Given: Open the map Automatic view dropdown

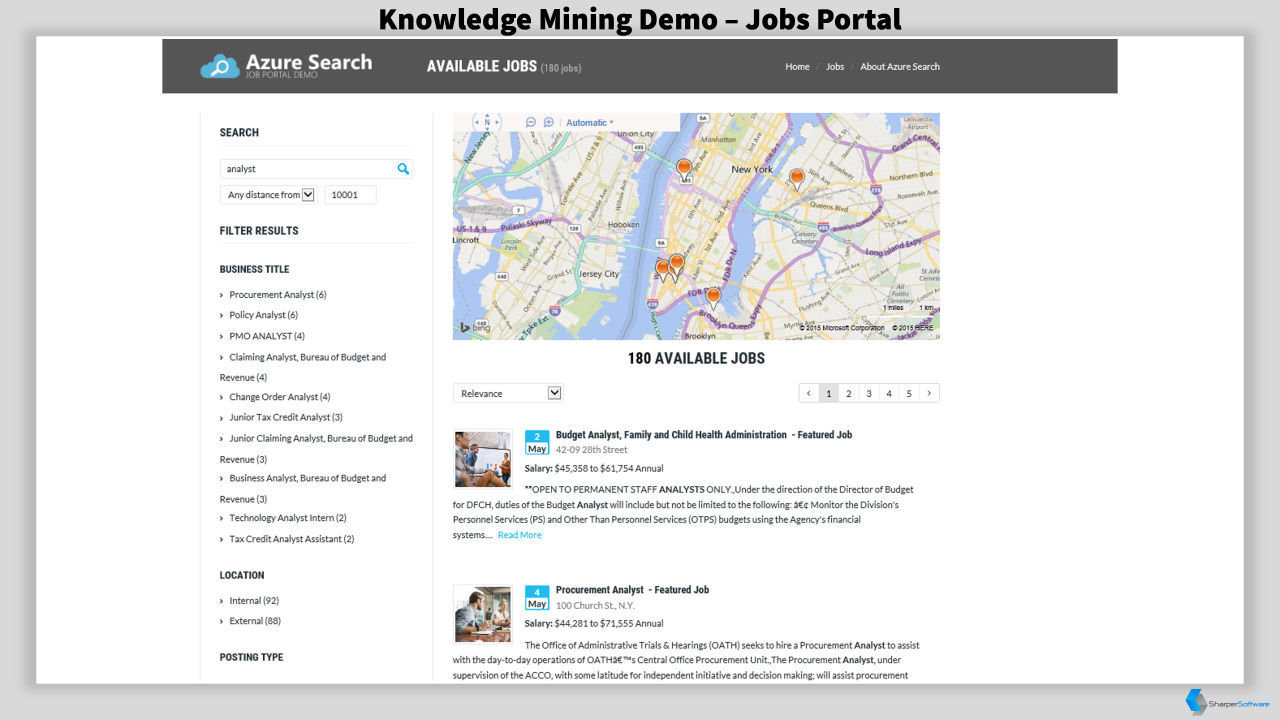Looking at the screenshot, I should [x=590, y=122].
